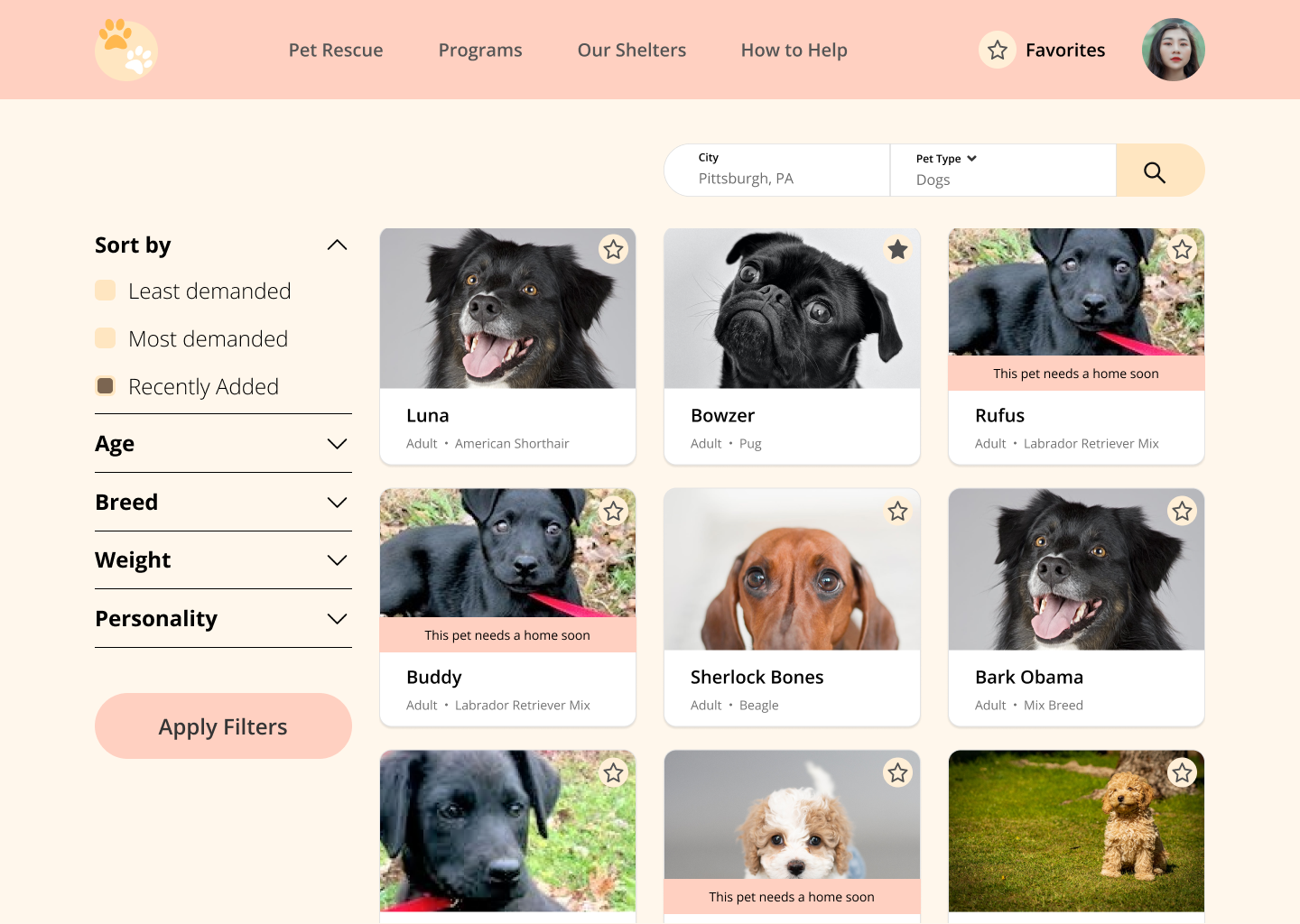Collapse the Sort by section chevron

[x=337, y=245]
